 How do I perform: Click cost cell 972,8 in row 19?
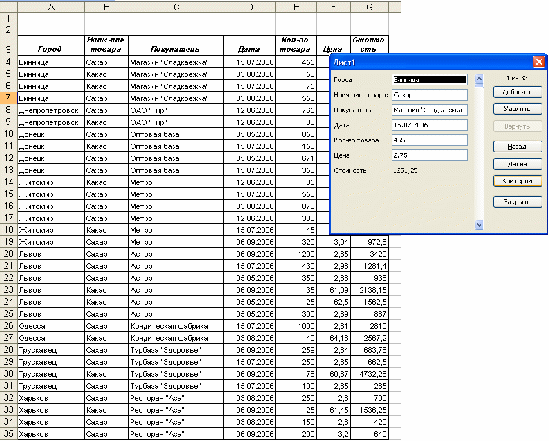click(369, 242)
